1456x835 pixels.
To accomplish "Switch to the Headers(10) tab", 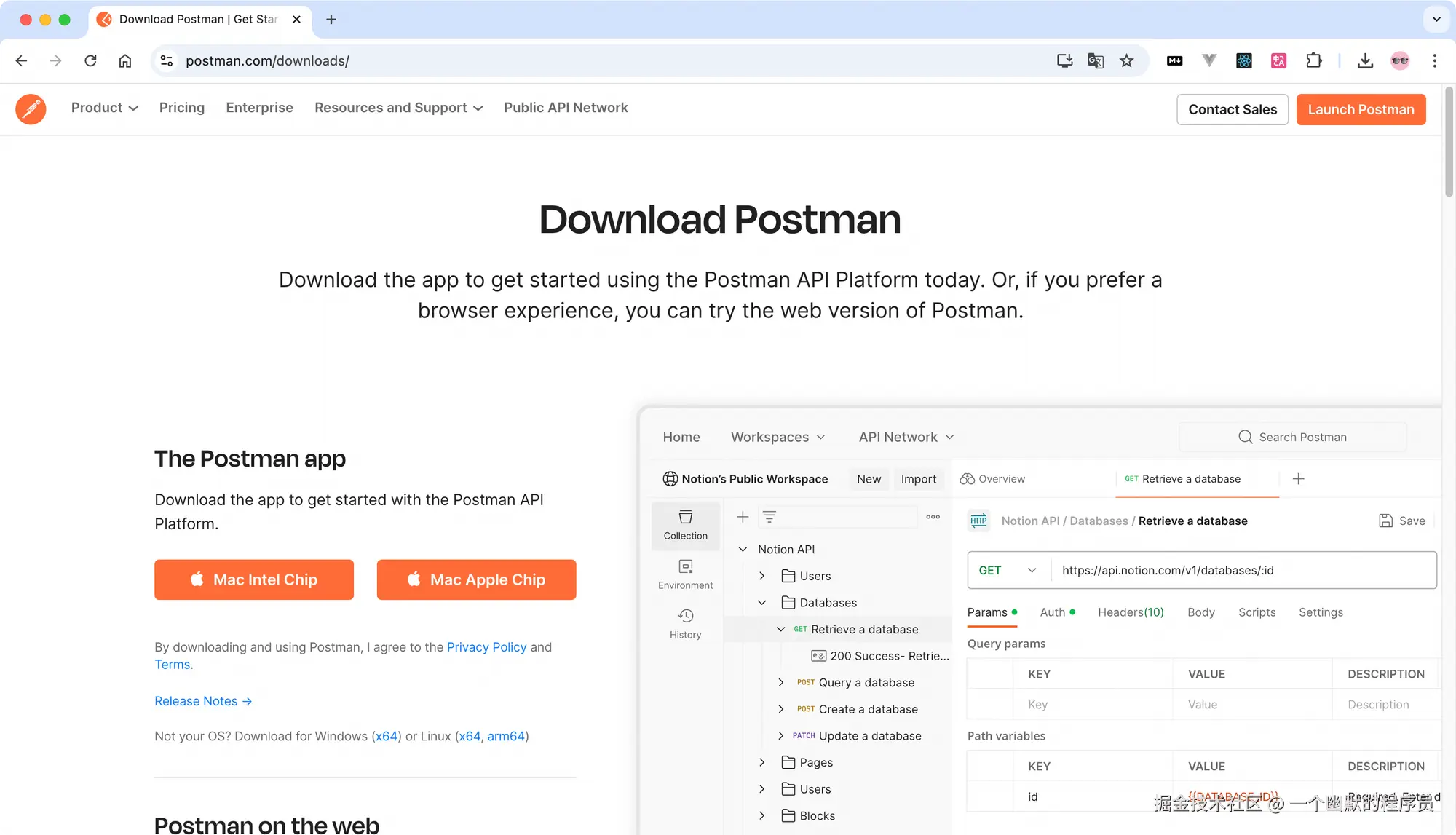I will point(1130,612).
